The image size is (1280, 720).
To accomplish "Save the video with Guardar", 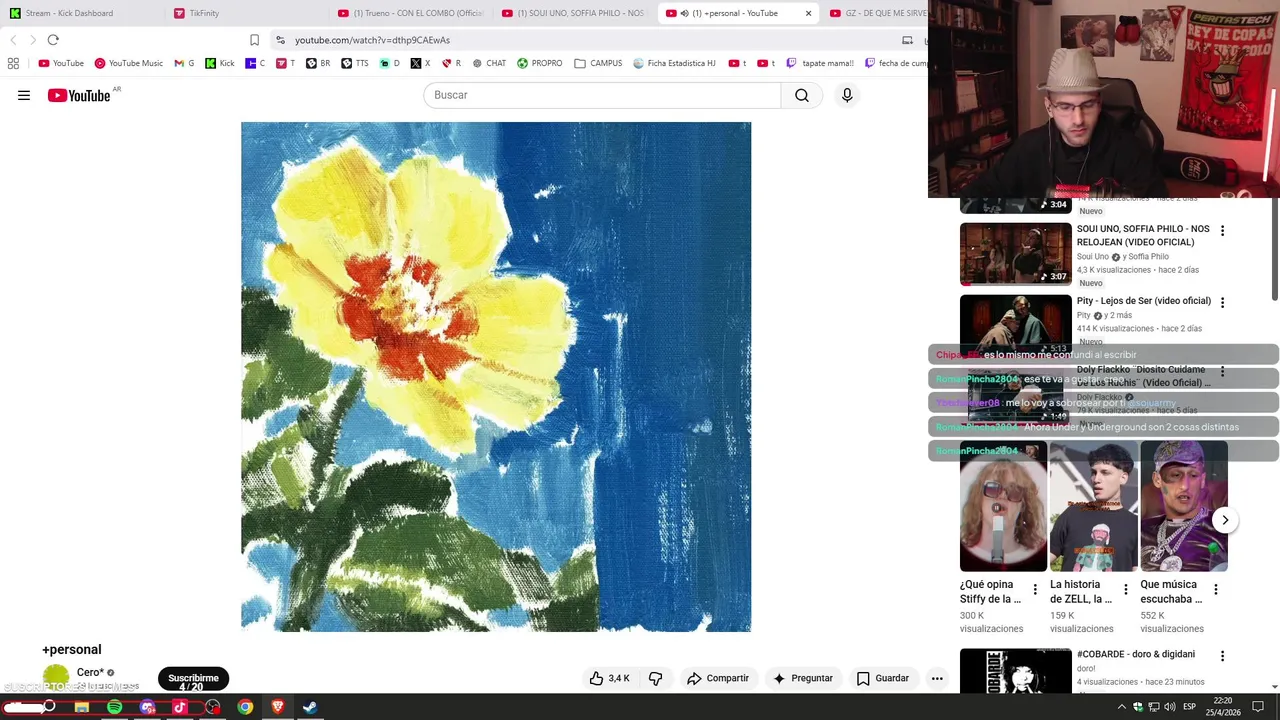I will pyautogui.click(x=883, y=678).
